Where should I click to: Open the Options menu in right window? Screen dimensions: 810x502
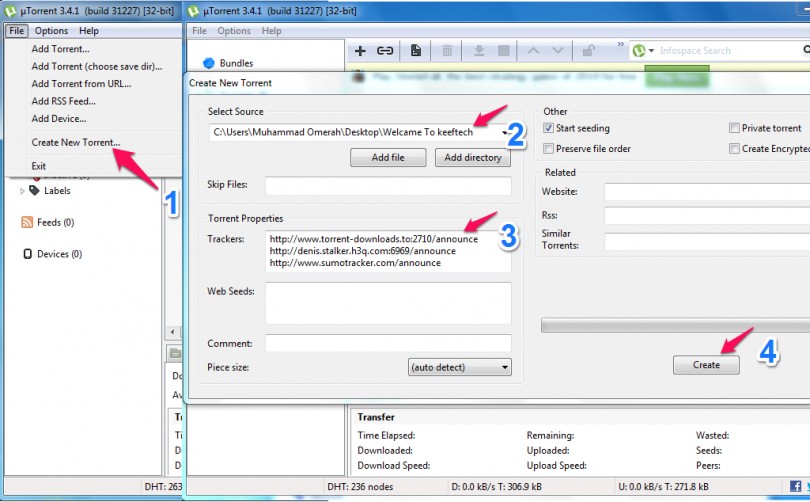(x=234, y=30)
